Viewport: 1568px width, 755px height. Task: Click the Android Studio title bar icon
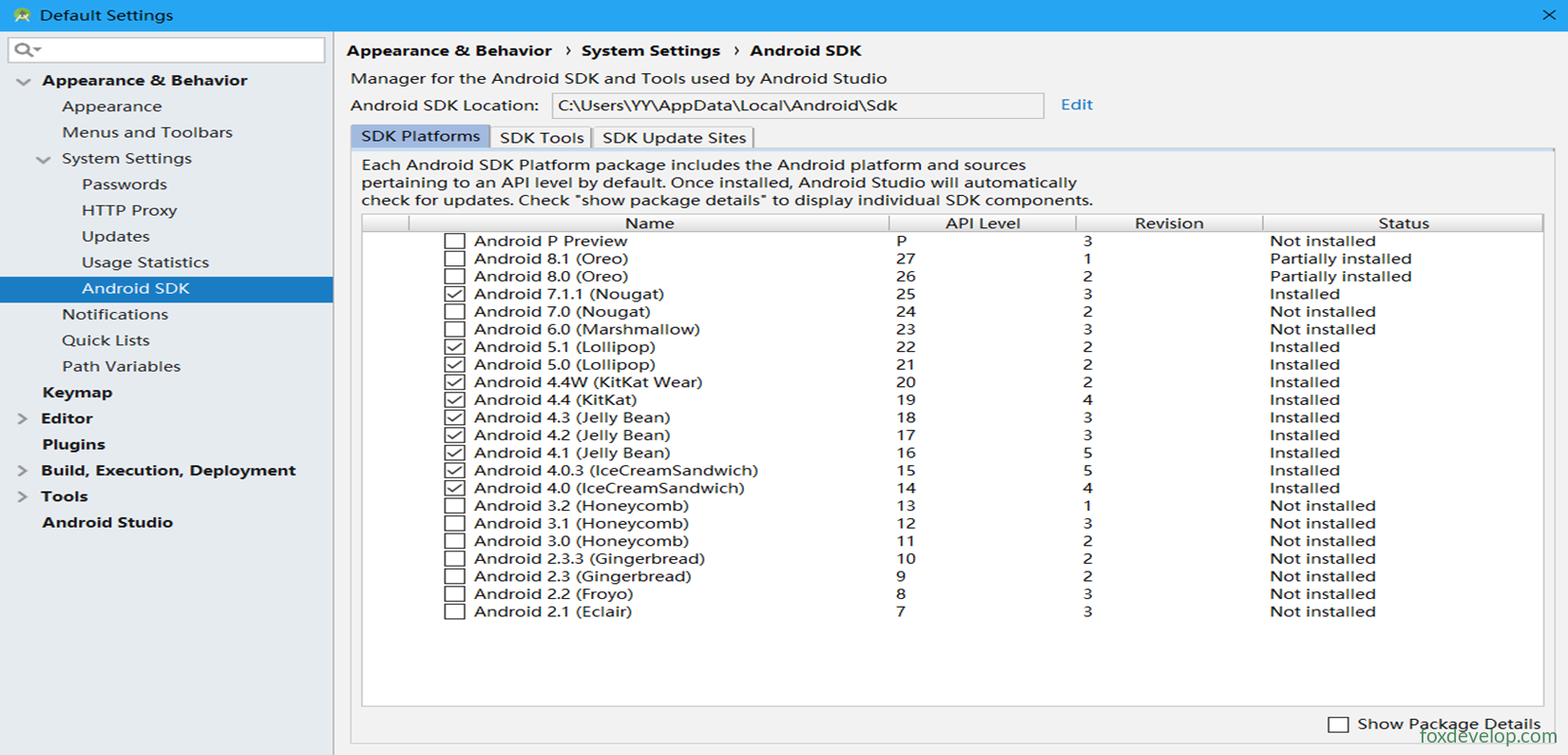pyautogui.click(x=22, y=15)
